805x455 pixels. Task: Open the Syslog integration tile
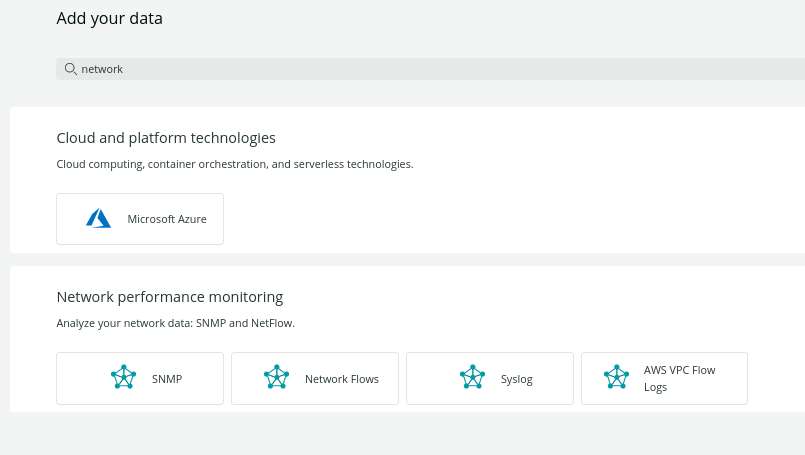(x=490, y=378)
